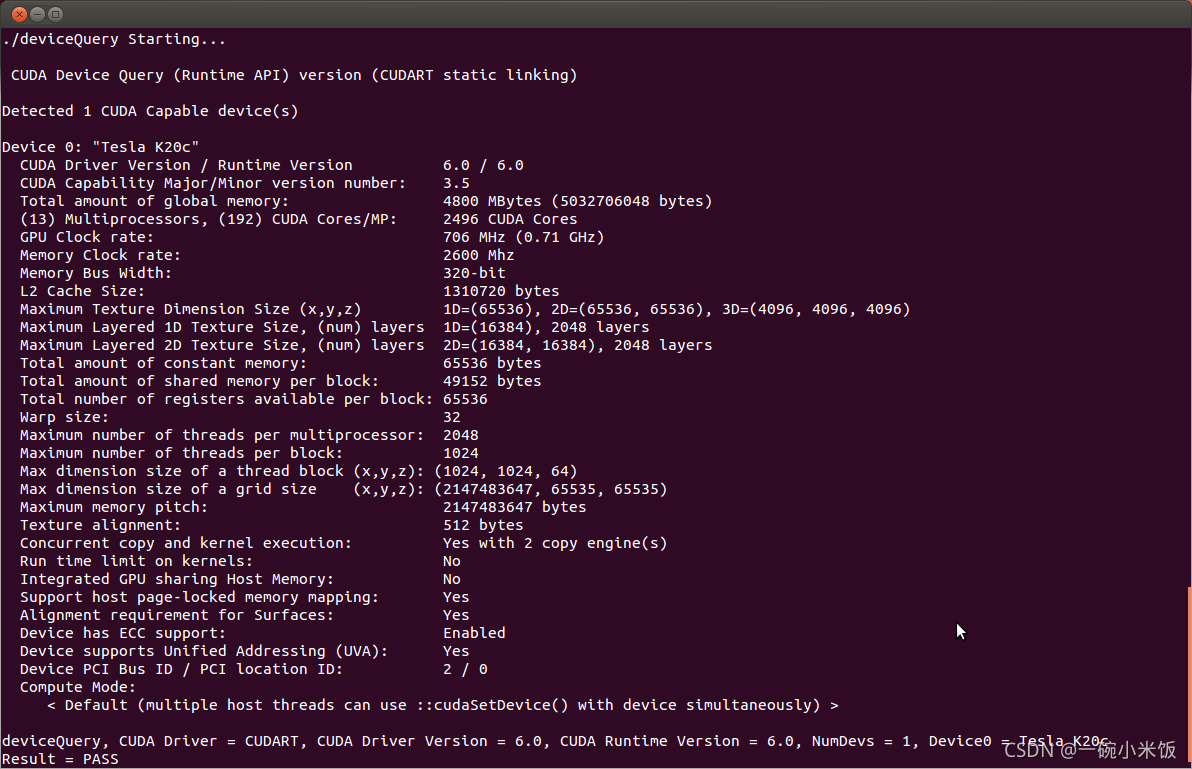Click the "Yes with 2 copy engine(s)" value
Viewport: 1192px width, 769px height.
click(x=555, y=543)
